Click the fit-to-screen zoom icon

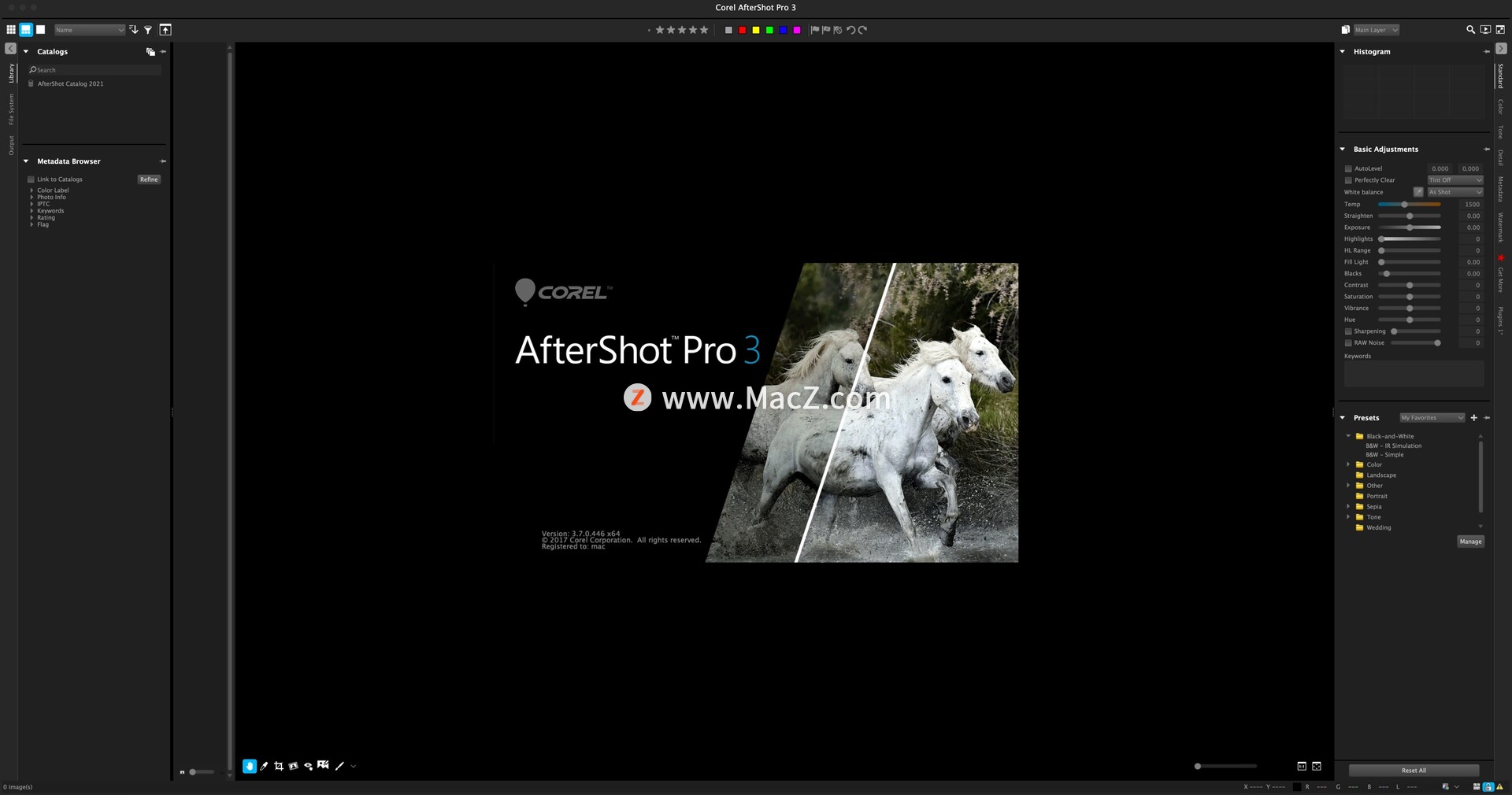(1317, 766)
